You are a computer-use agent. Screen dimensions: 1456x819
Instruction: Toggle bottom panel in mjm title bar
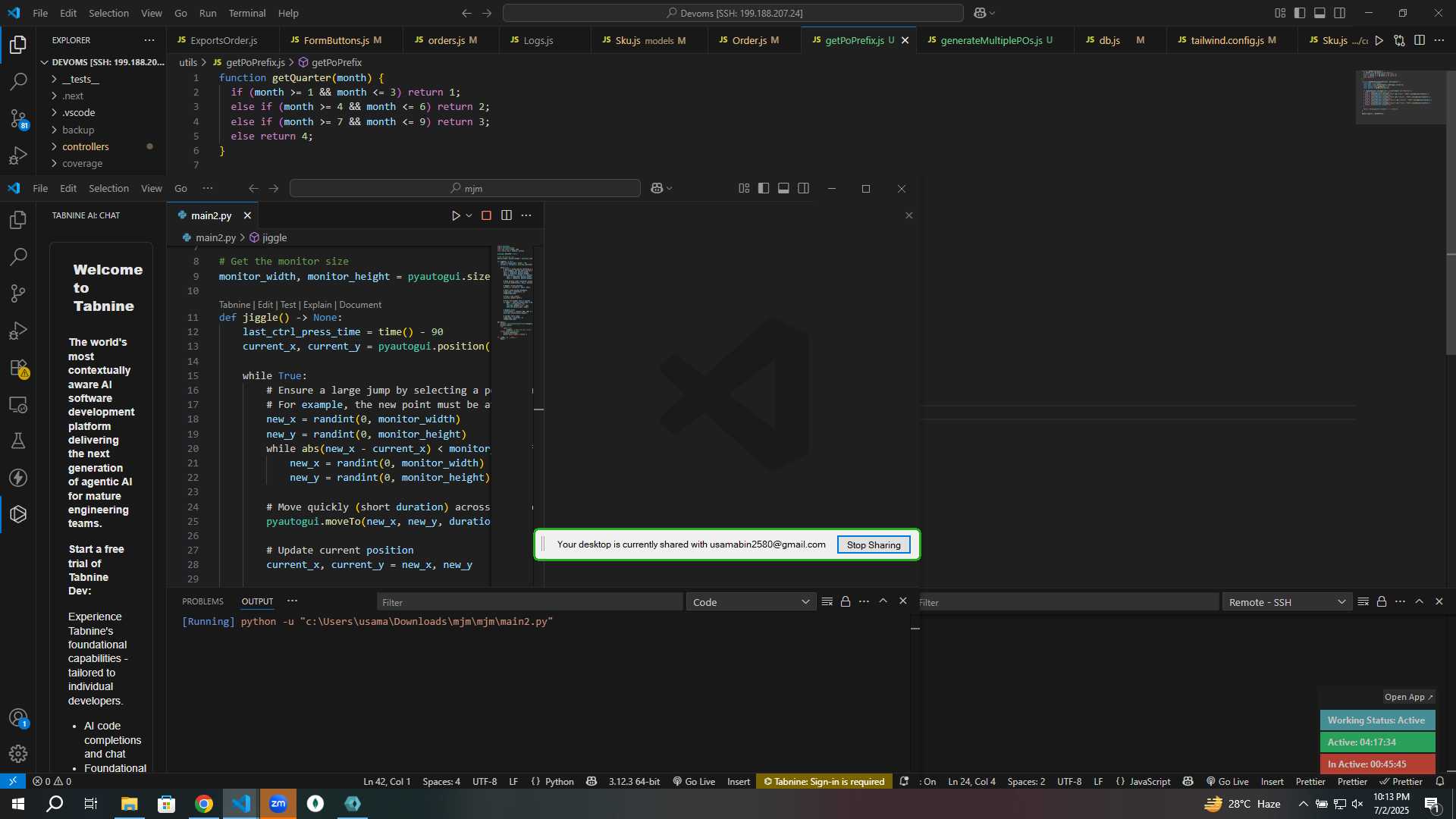783,188
